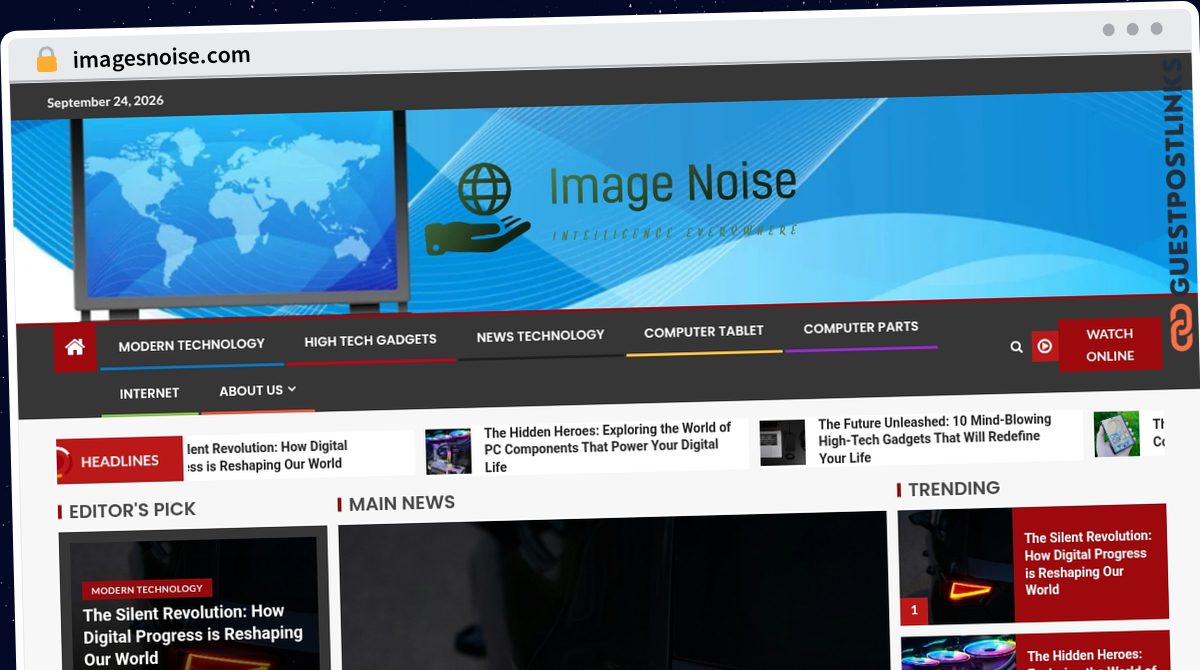Image resolution: width=1200 pixels, height=670 pixels.
Task: Click trending thumbnail numbered 1
Action: (x=956, y=567)
